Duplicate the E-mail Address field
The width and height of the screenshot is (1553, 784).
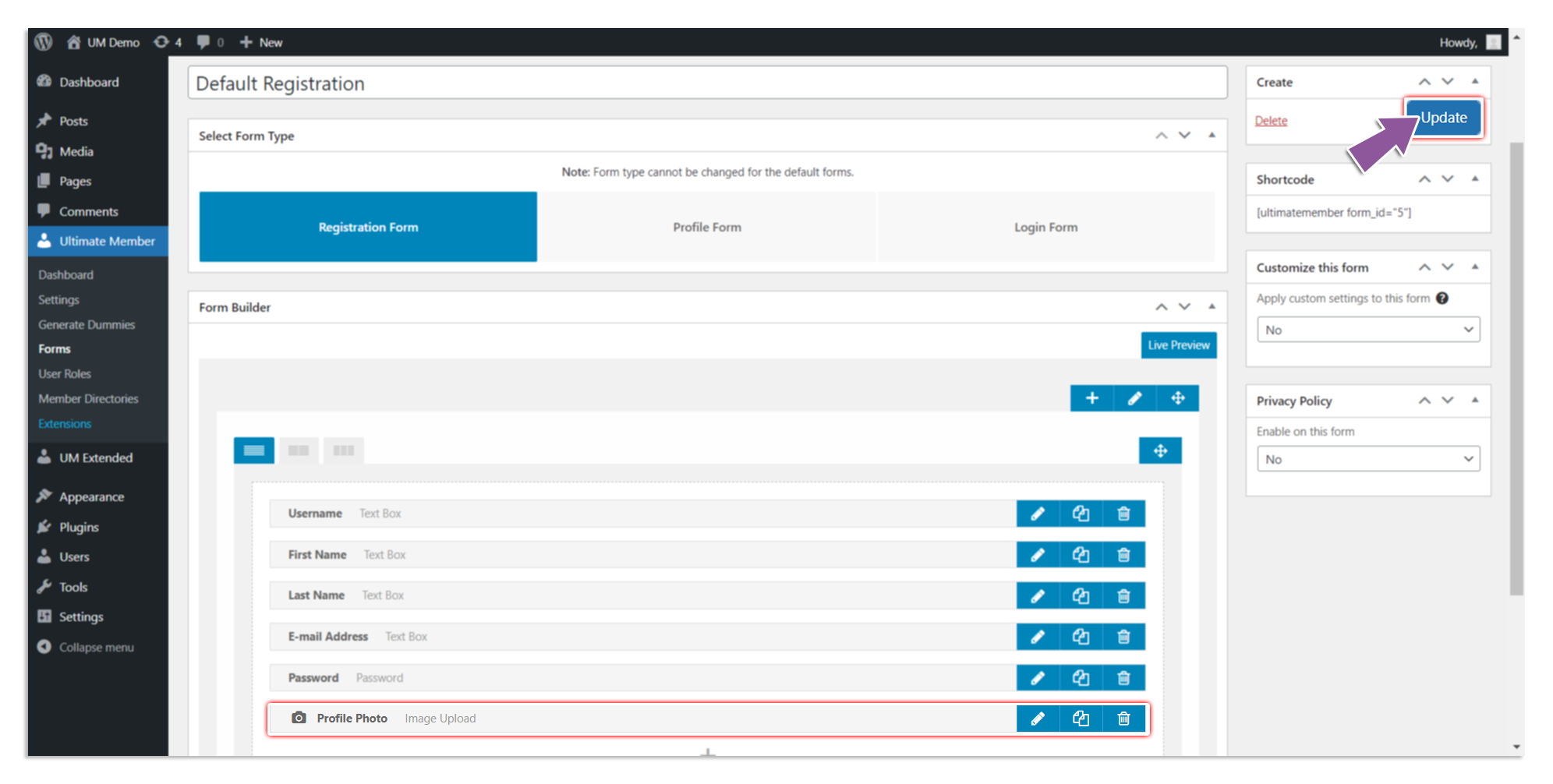point(1081,637)
